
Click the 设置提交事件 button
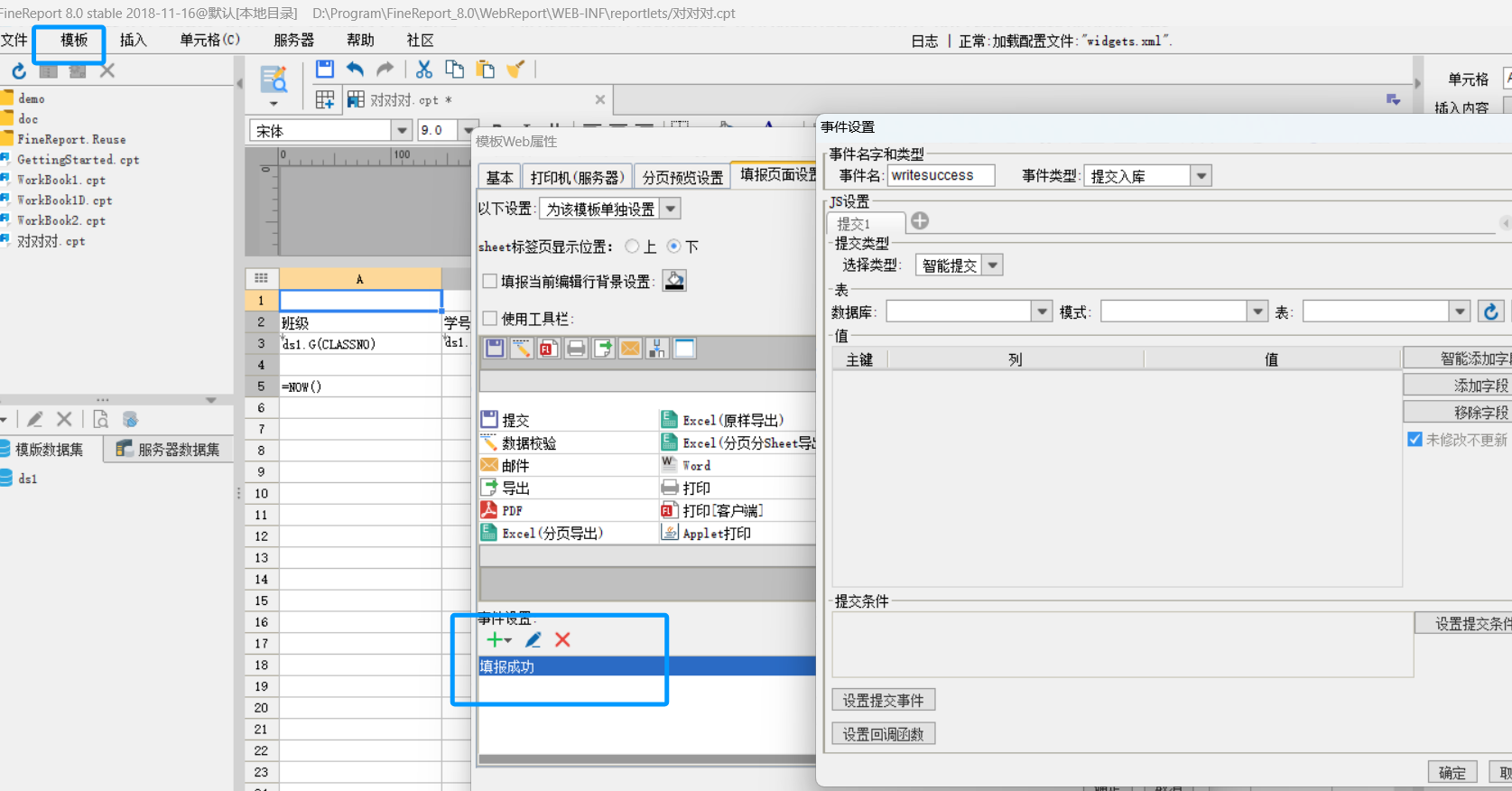[883, 700]
